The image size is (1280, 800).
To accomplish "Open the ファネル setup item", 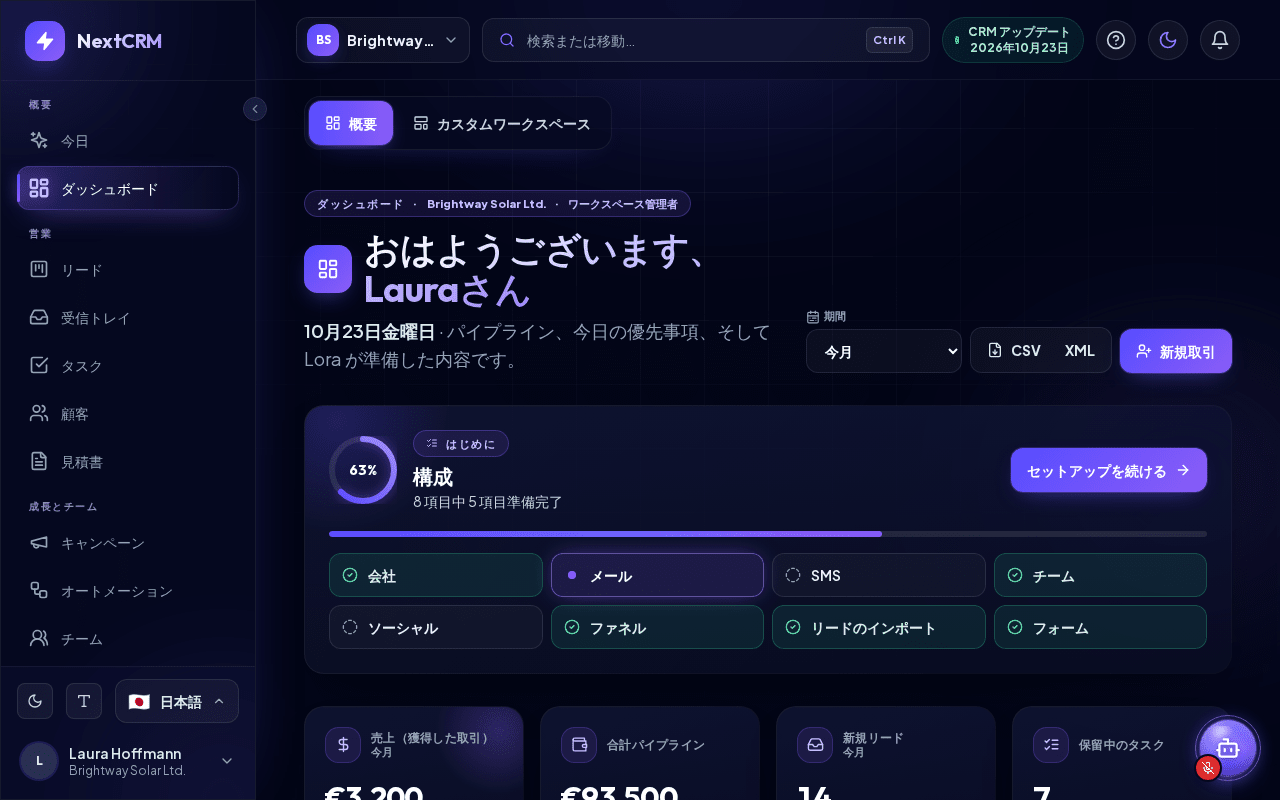I will 657,627.
